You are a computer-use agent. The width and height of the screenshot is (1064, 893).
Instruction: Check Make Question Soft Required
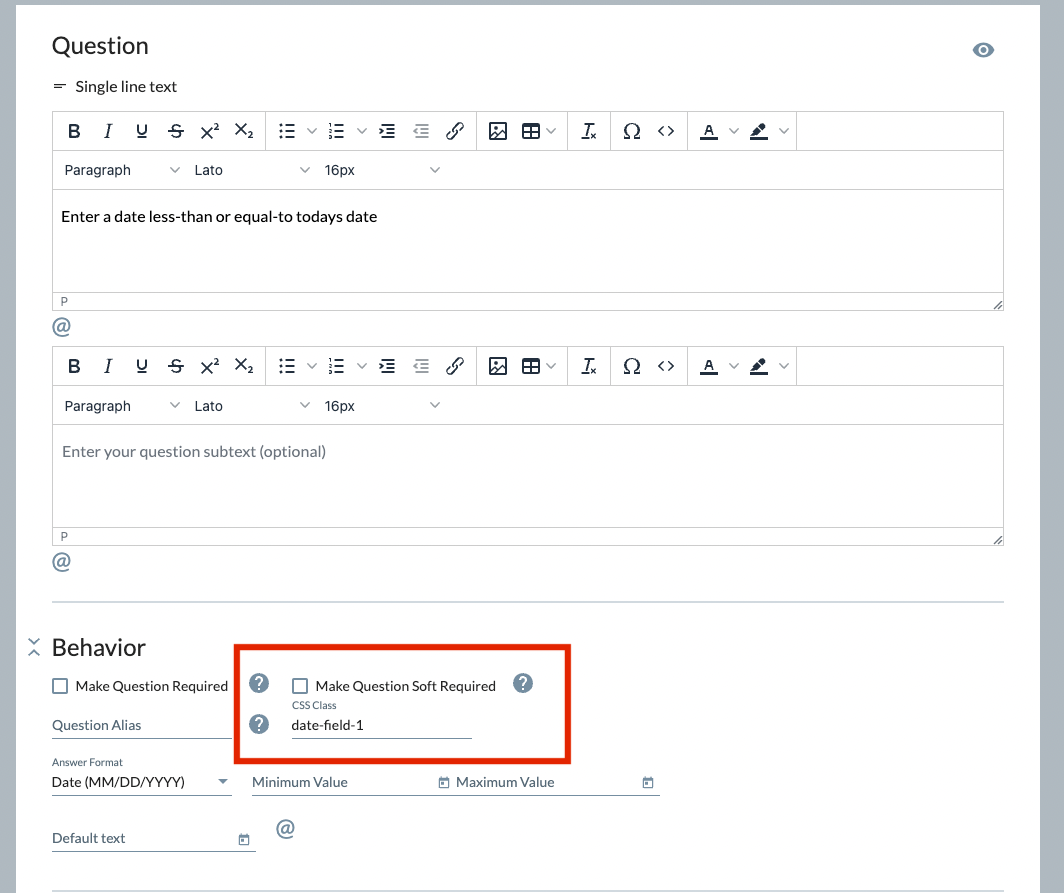[300, 686]
